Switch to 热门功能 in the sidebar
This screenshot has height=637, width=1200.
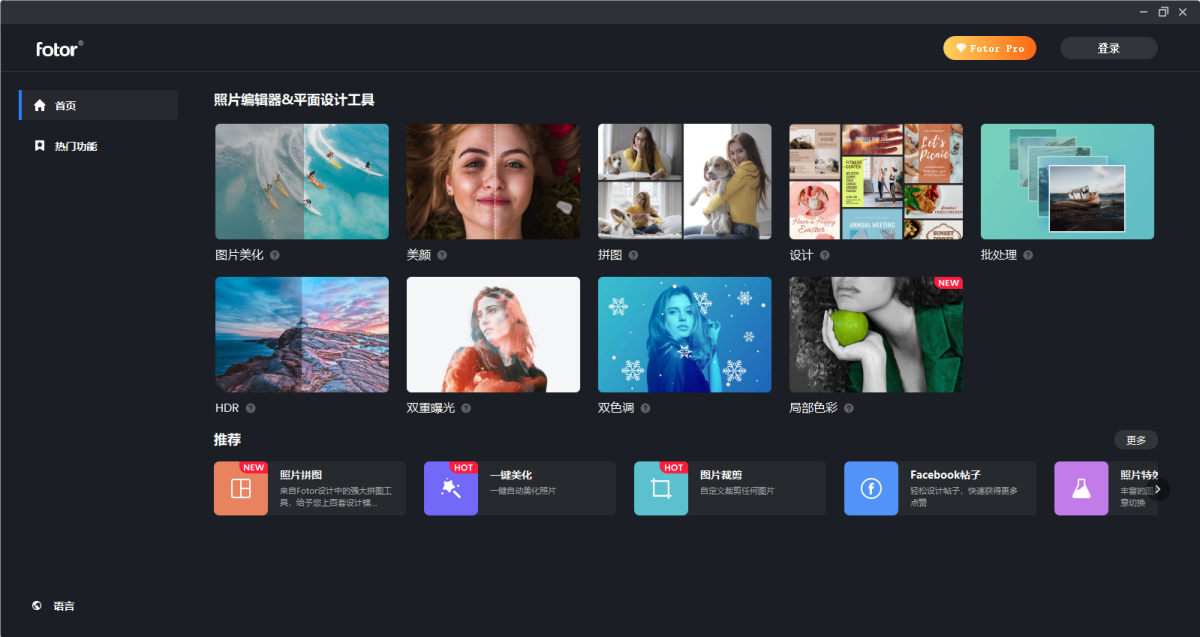(76, 146)
